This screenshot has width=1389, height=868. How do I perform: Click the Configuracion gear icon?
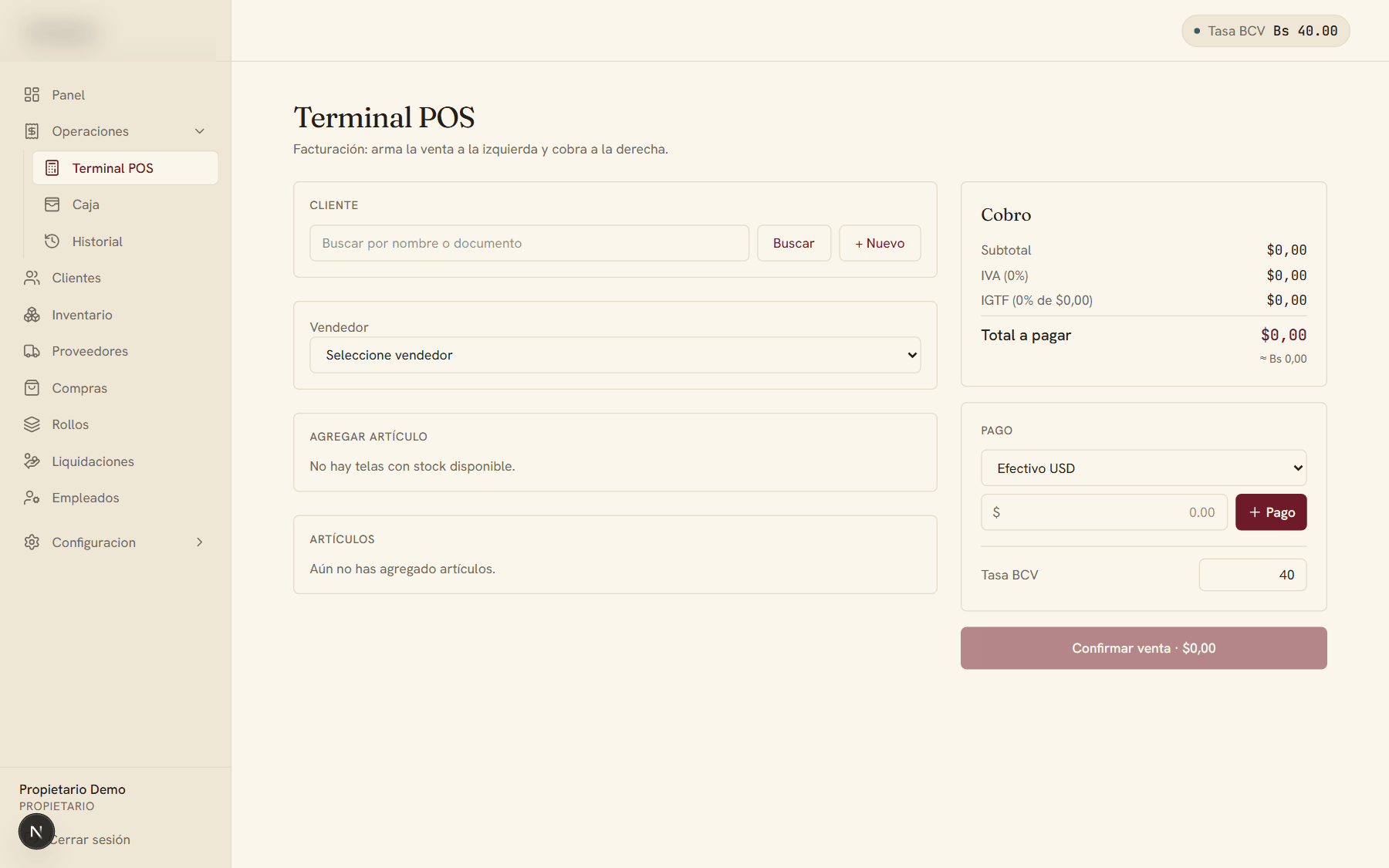(x=32, y=542)
